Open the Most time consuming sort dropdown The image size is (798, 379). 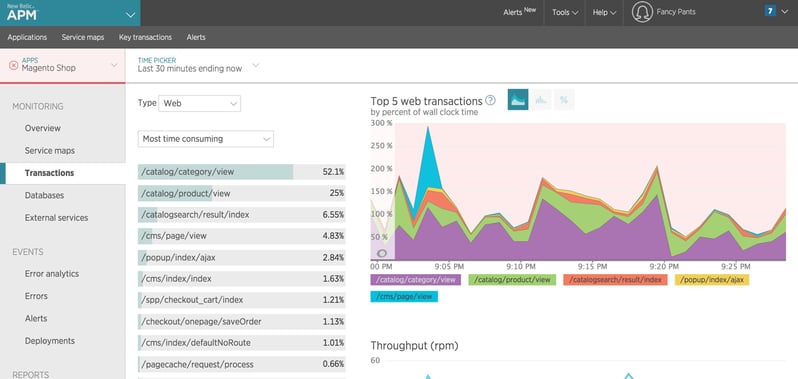coord(206,139)
